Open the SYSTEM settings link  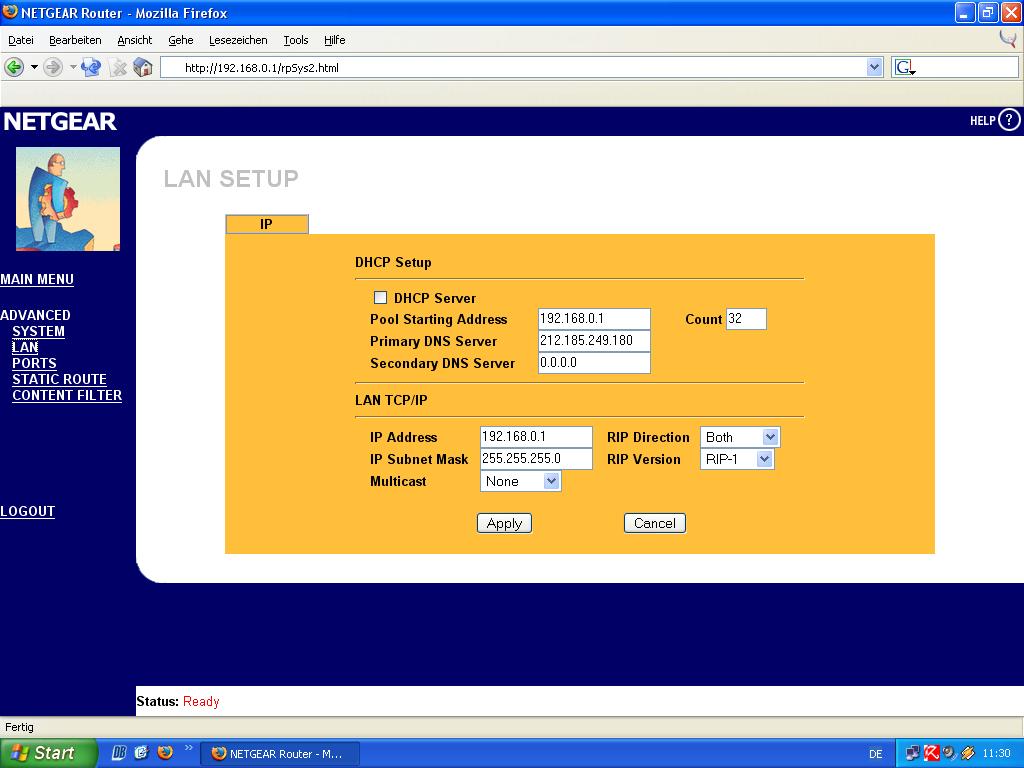39,331
